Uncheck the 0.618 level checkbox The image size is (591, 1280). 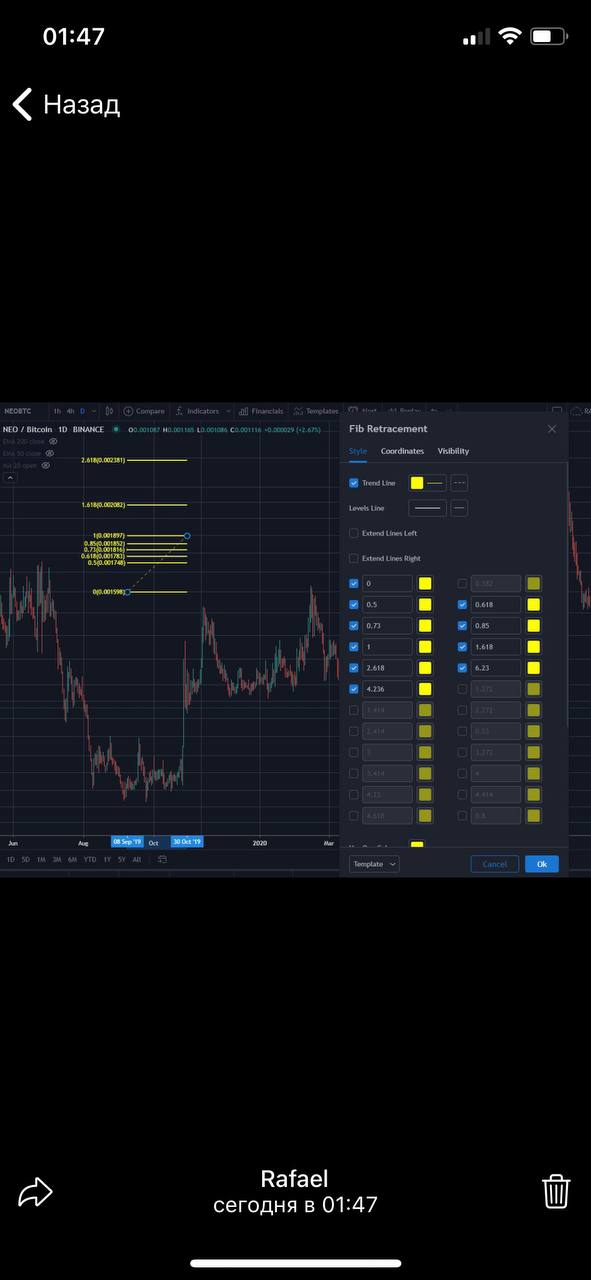click(x=462, y=604)
